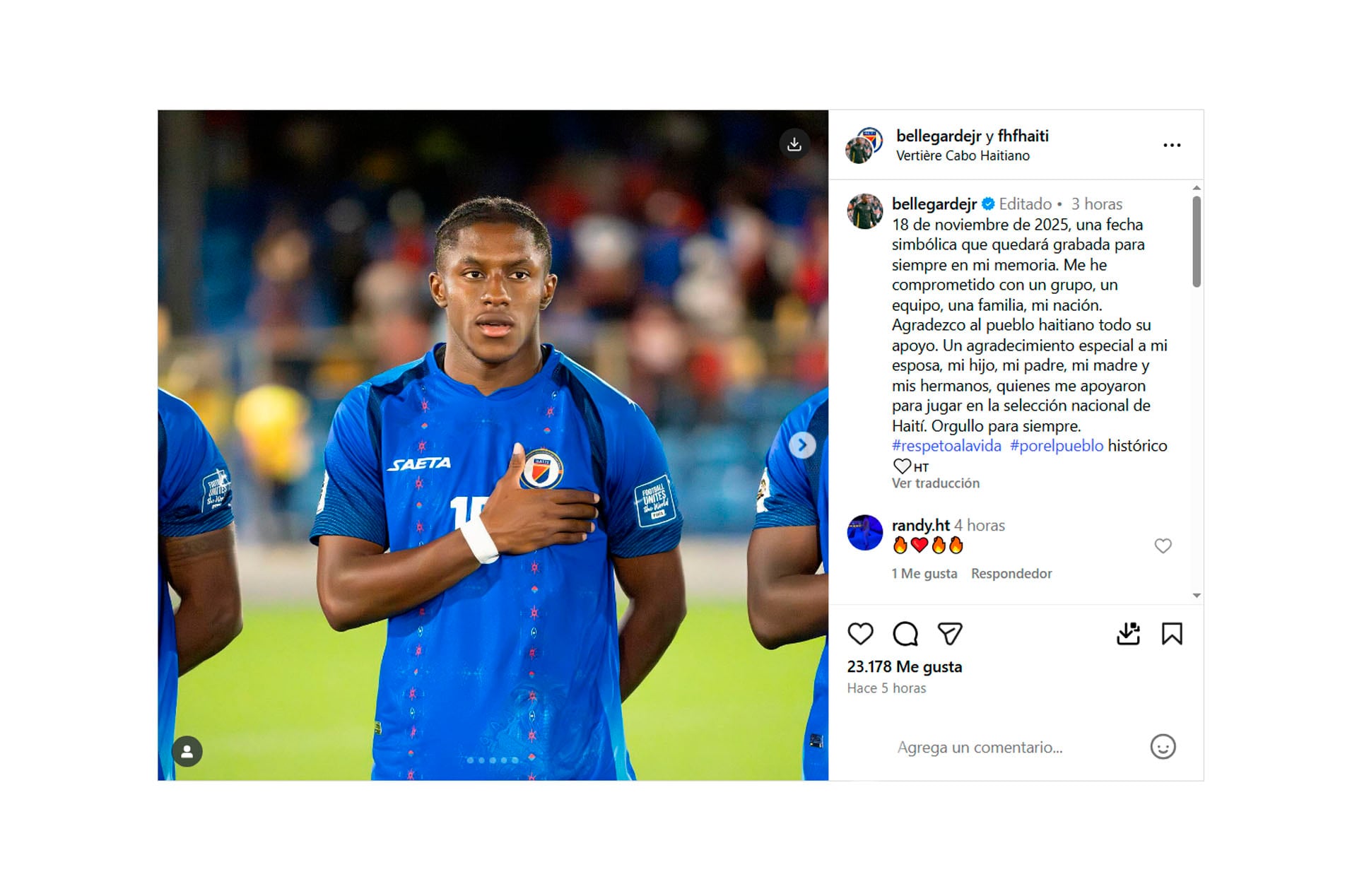Screen dimensions: 1357x896
Task: Share post via paper plane icon
Action: point(950,634)
